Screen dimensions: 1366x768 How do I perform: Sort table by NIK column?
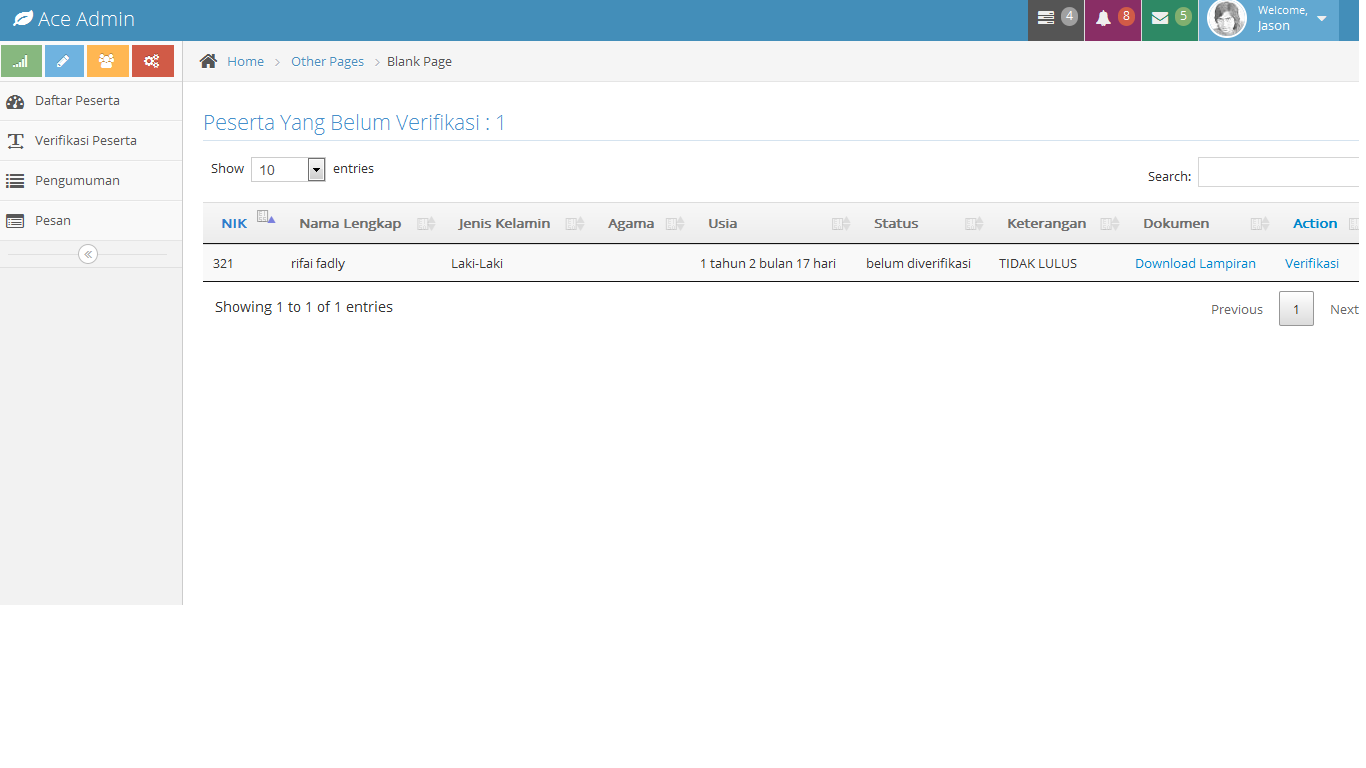click(234, 223)
